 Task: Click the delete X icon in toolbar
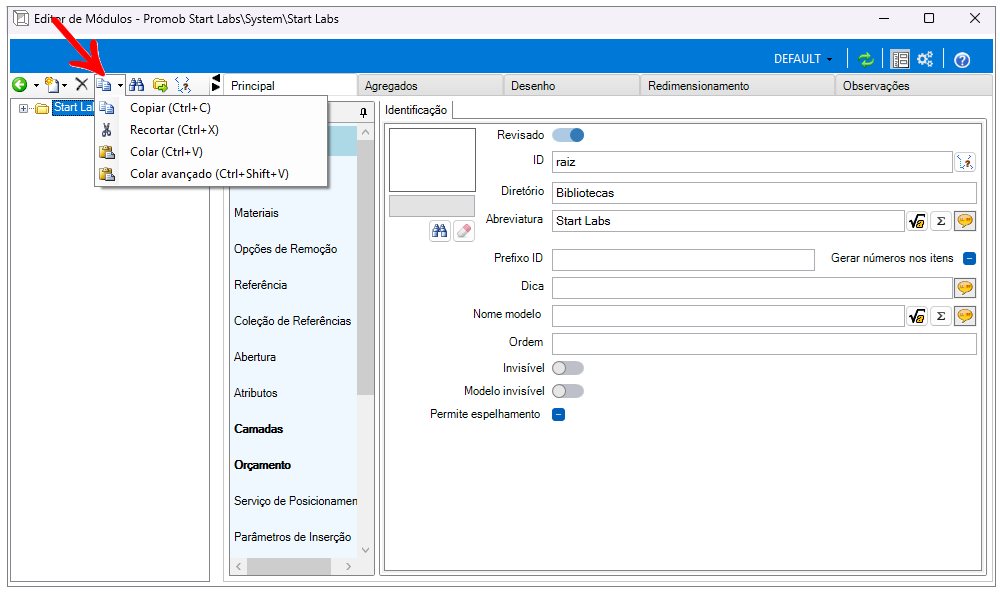82,85
